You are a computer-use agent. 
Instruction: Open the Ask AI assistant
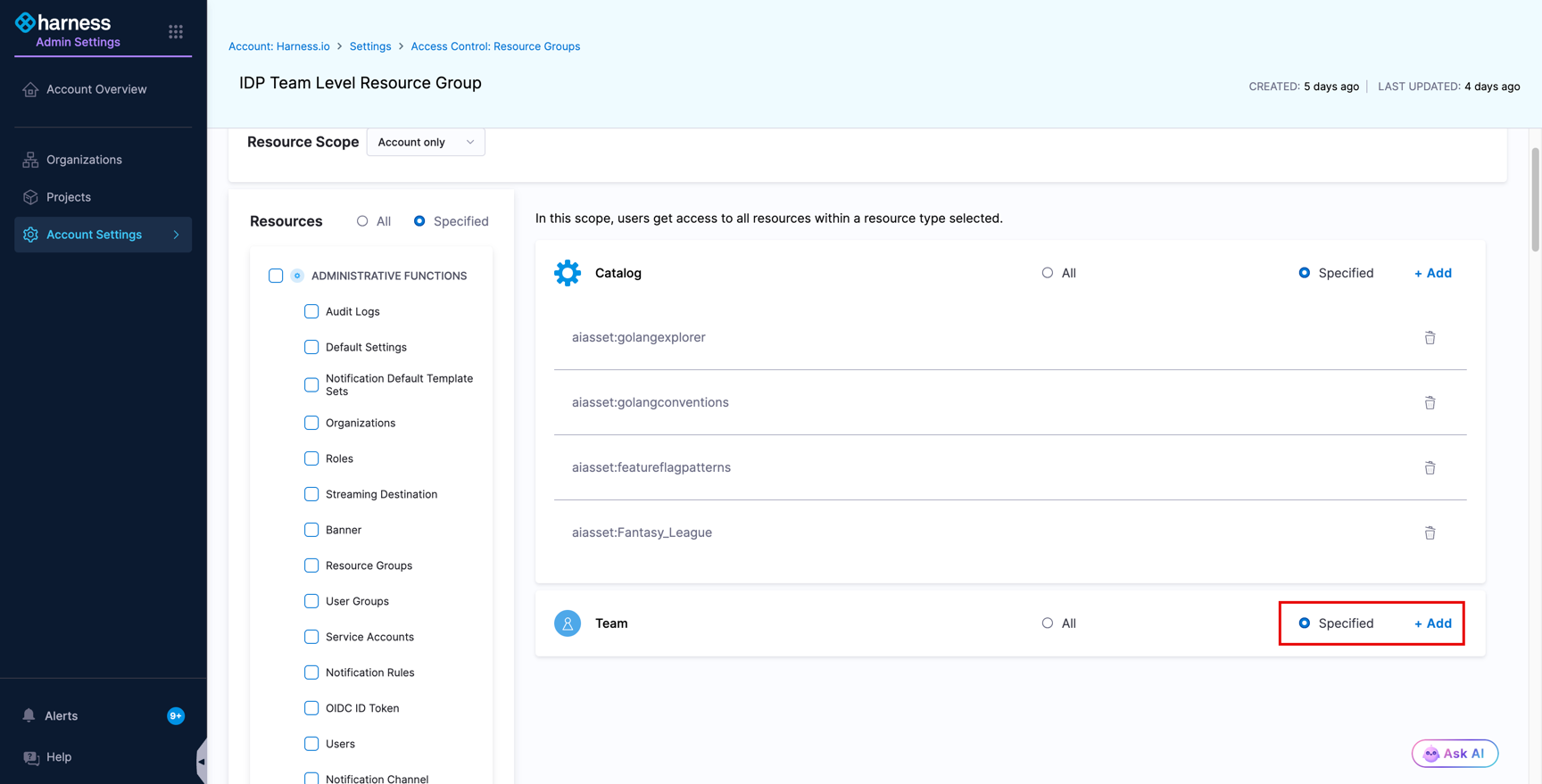tap(1455, 754)
